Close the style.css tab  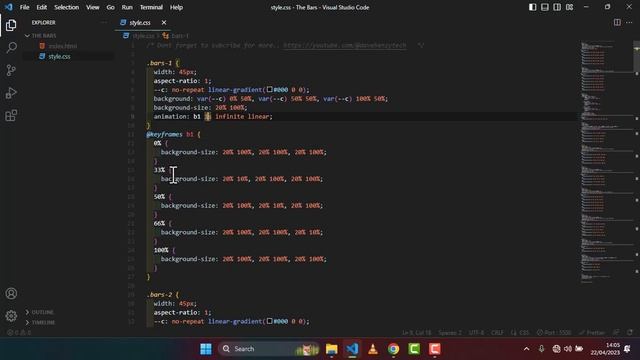tap(164, 22)
